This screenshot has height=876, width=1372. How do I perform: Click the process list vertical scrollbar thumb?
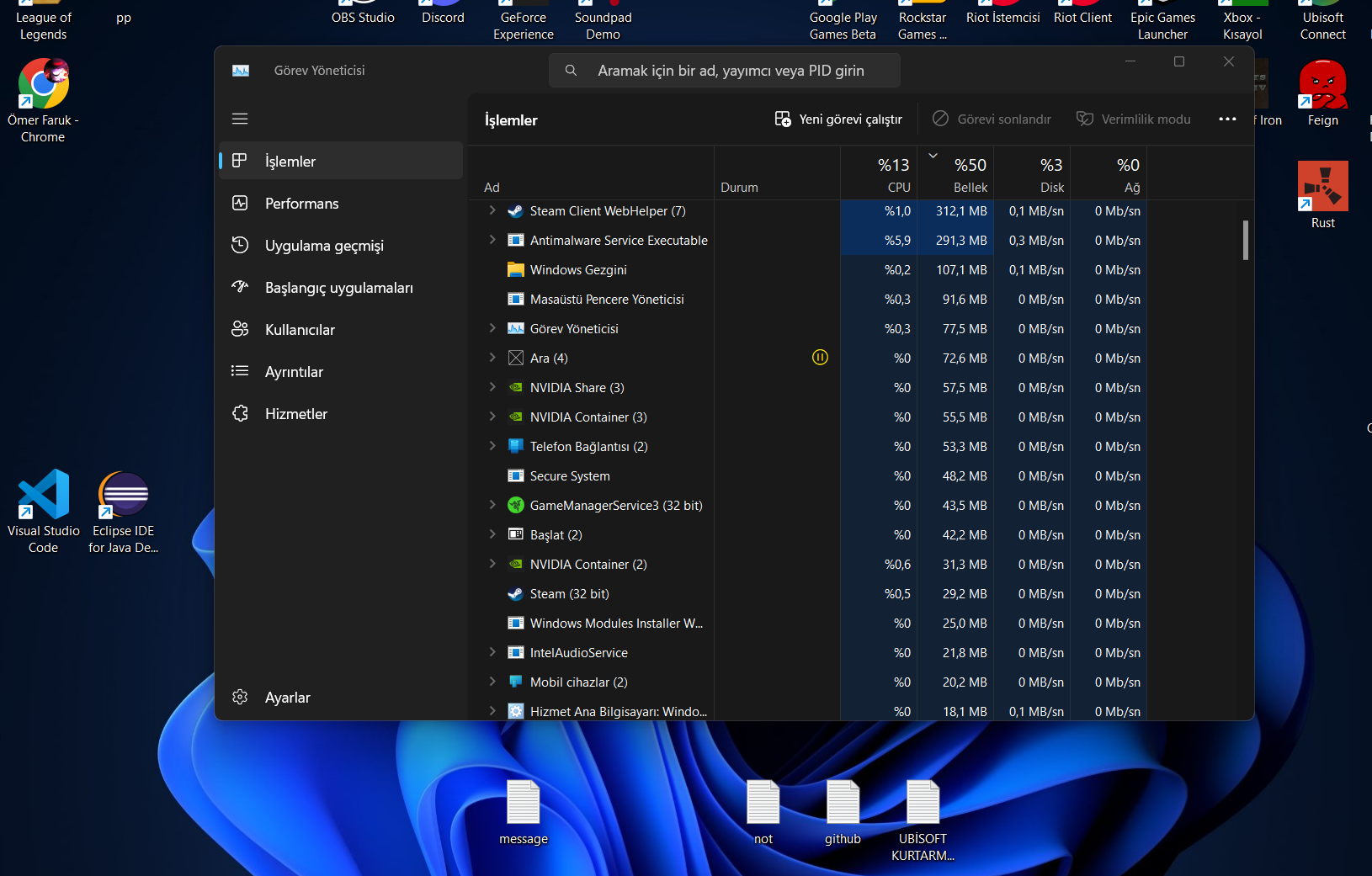(x=1246, y=241)
